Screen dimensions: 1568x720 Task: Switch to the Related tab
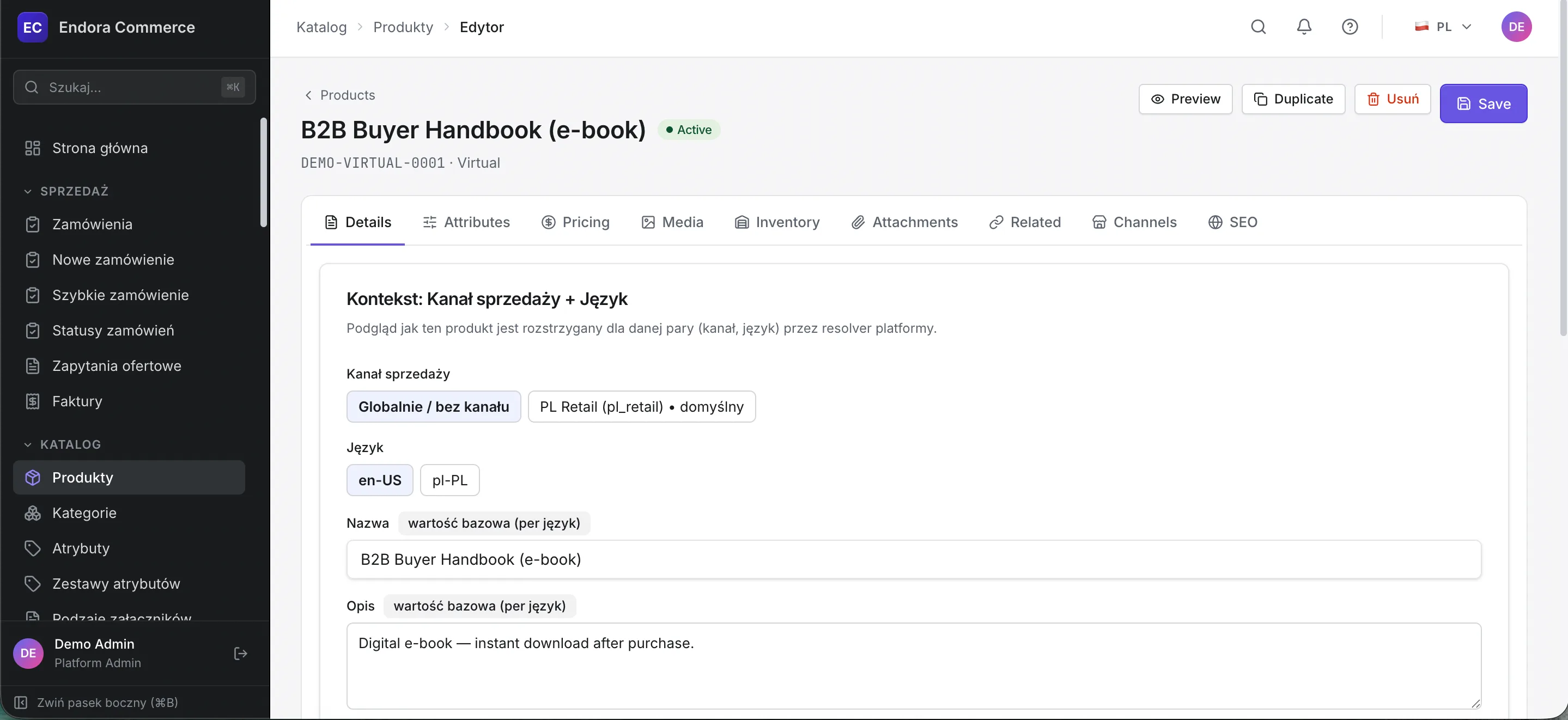[1024, 222]
